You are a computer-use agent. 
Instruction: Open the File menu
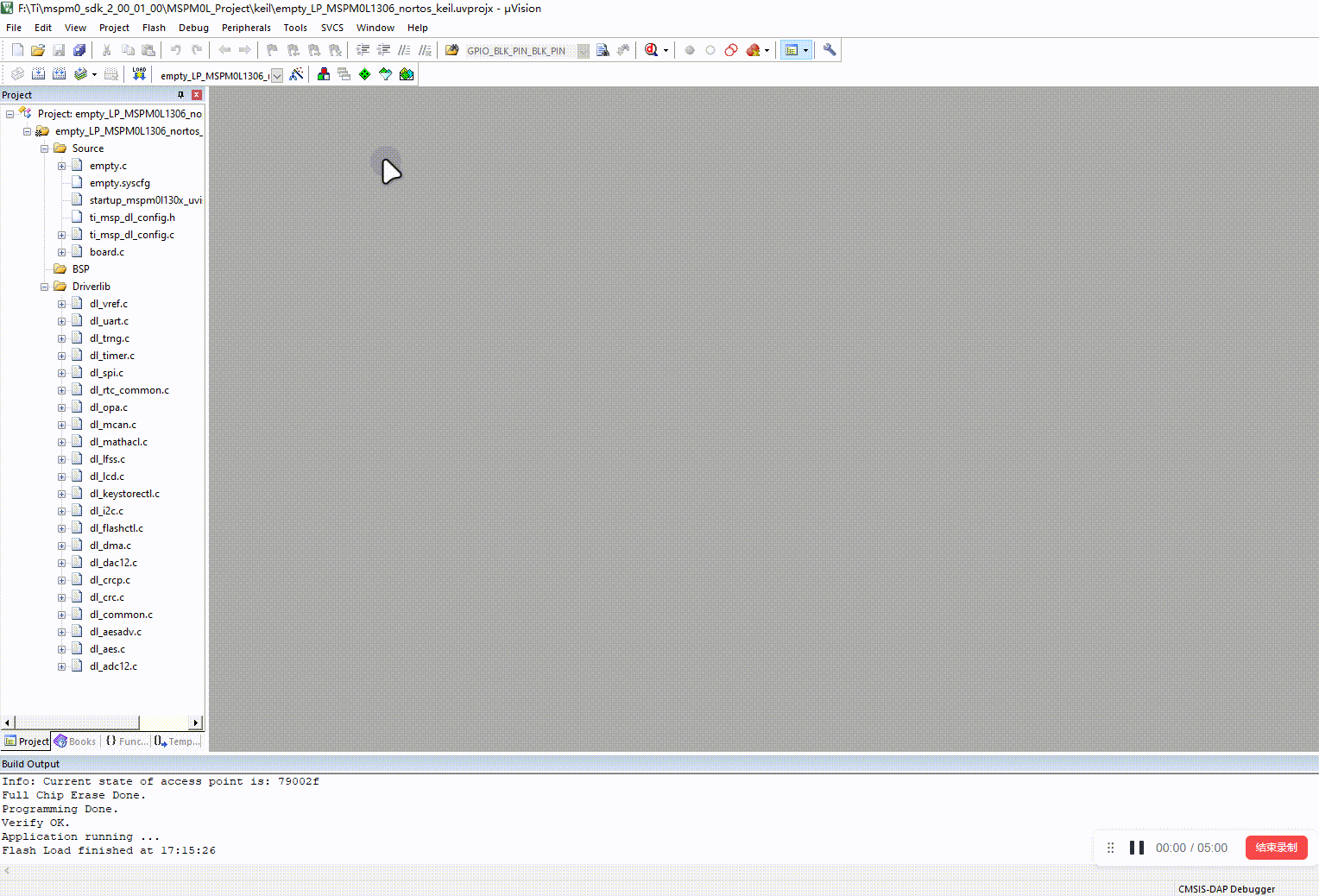tap(14, 28)
